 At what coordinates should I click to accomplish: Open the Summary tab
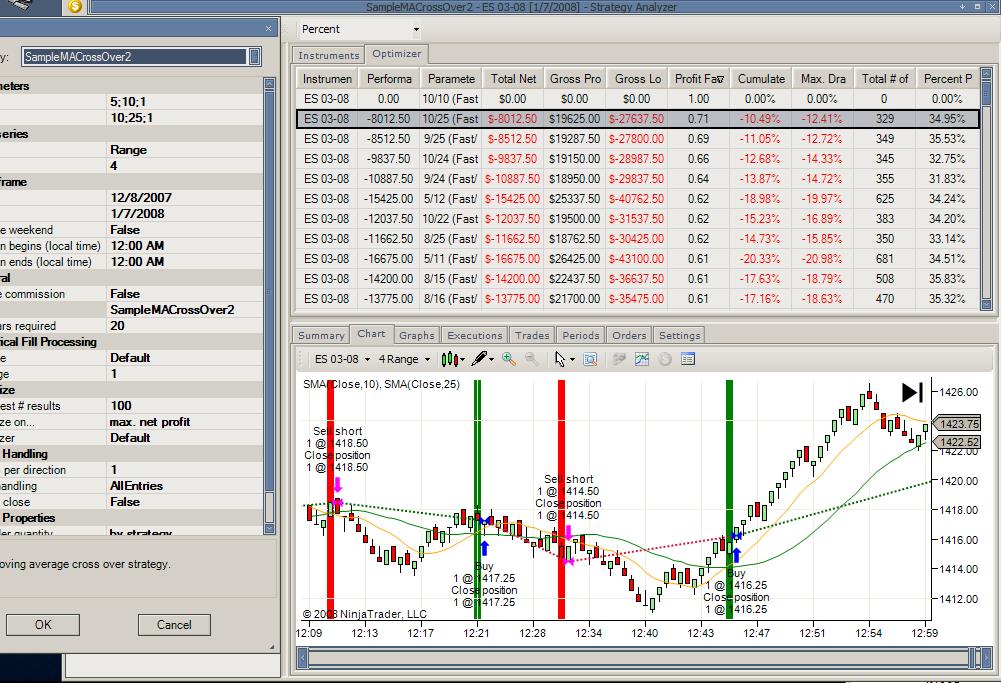[x=321, y=335]
